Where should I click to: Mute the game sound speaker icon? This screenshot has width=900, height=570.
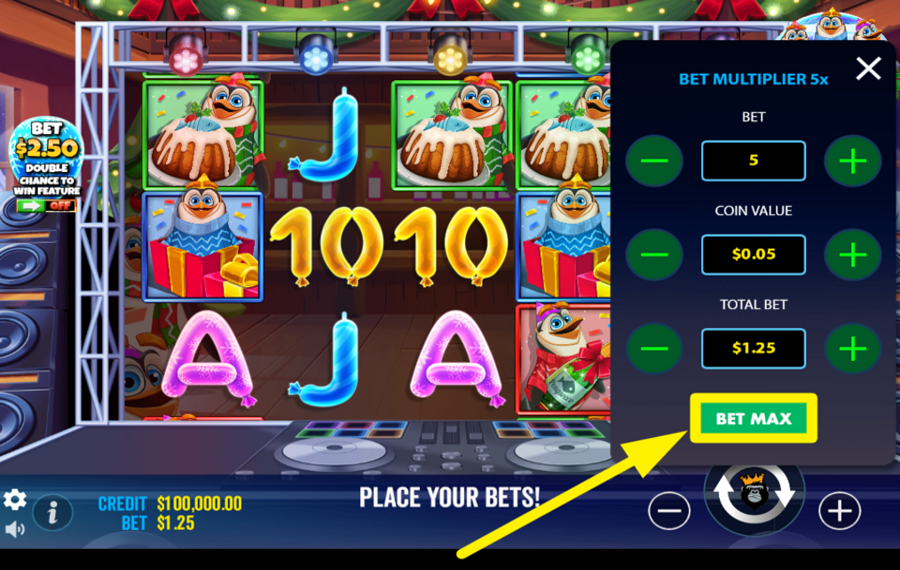14,529
